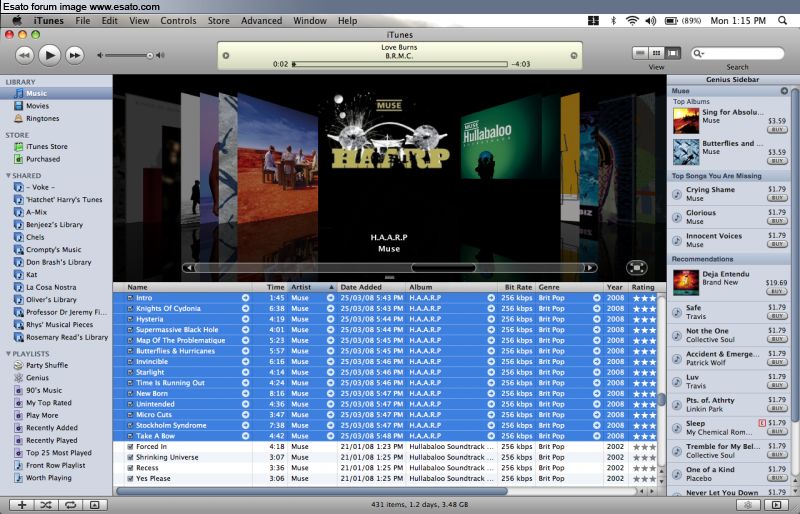Open Wi-Fi status menu
The width and height of the screenshot is (800, 514).
coord(632,20)
